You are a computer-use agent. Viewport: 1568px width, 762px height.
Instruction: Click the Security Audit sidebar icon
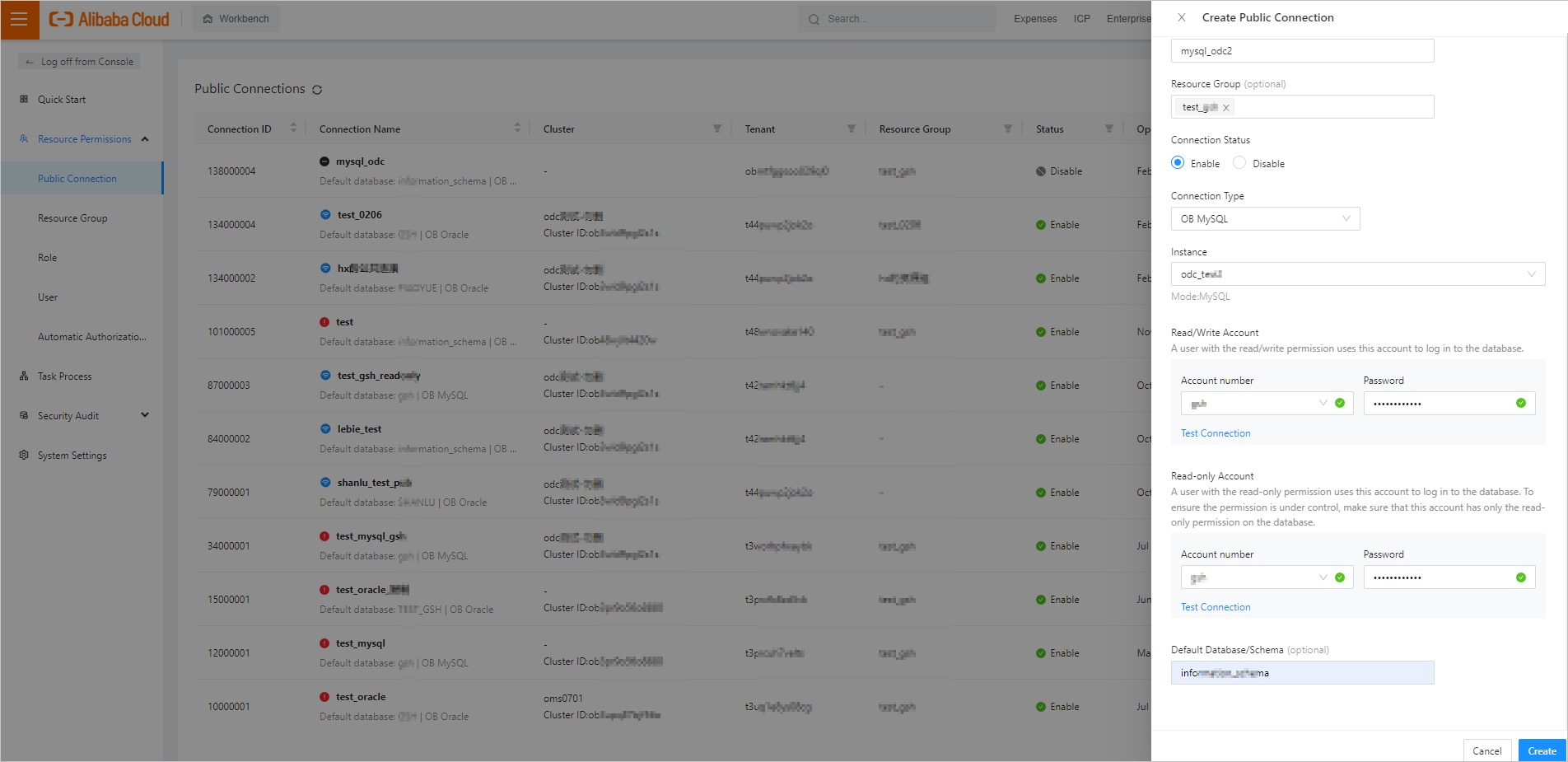(24, 415)
